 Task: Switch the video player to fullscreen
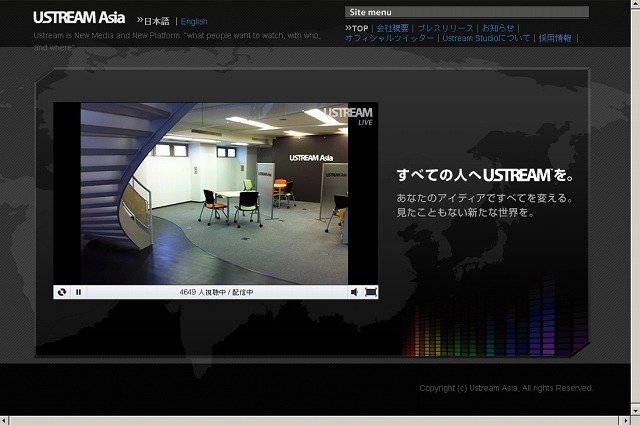pos(371,292)
